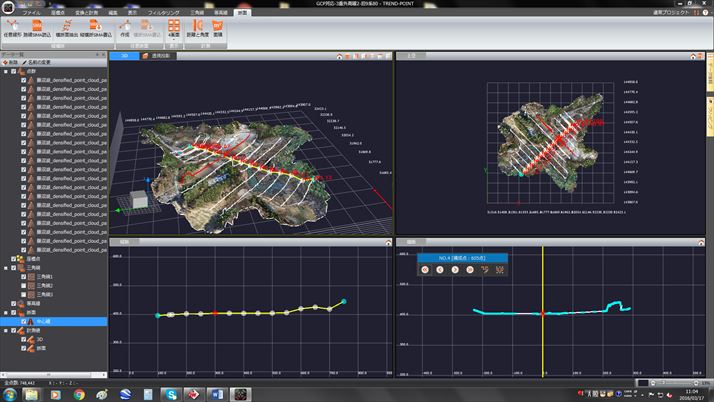714x402 pixels.
Task: Open the フィルタリング ribbon tab
Action: (x=163, y=13)
